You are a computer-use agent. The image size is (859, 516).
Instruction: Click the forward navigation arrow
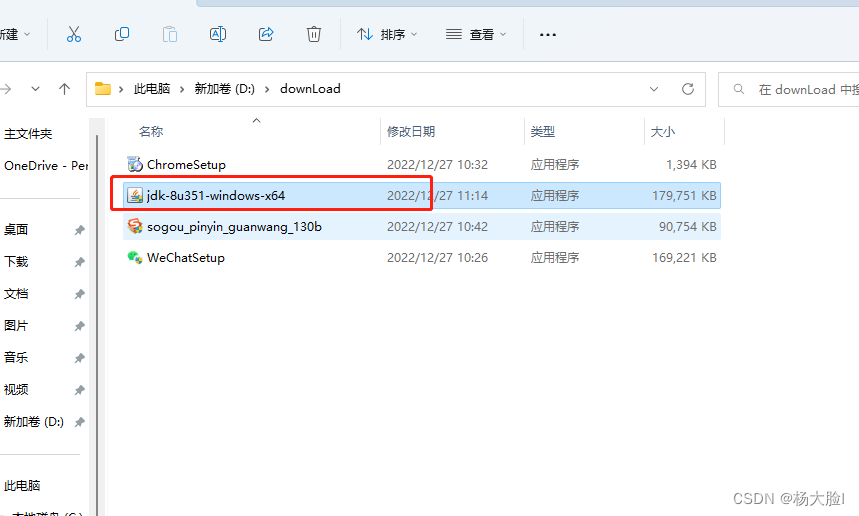click(x=5, y=89)
